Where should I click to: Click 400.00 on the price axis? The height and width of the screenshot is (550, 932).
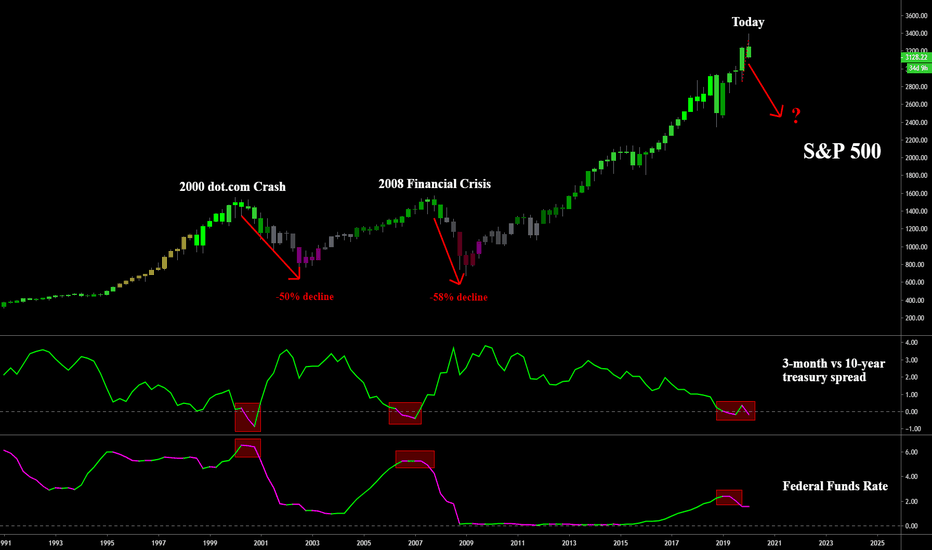[916, 300]
